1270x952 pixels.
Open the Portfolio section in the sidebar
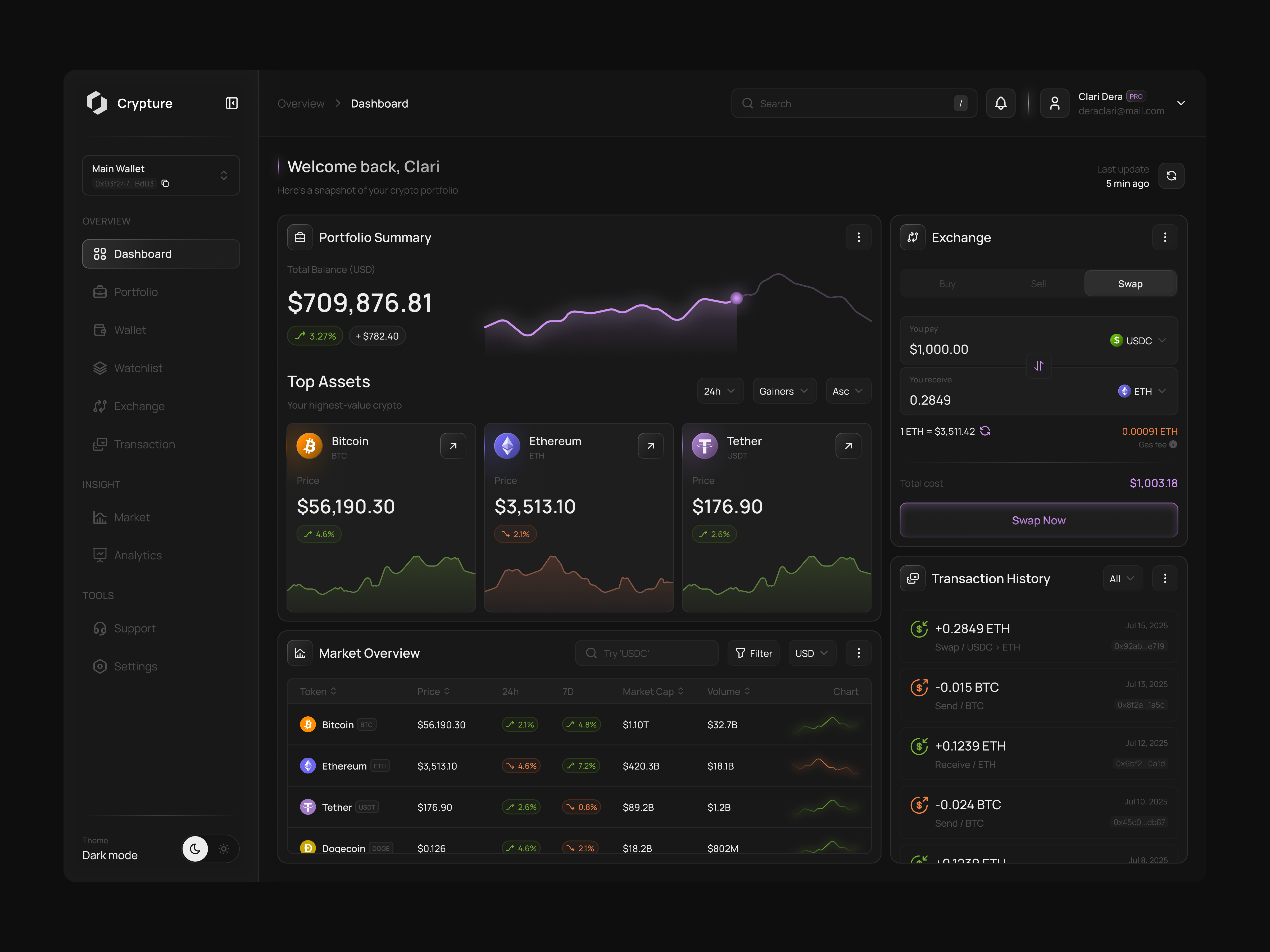[x=135, y=291]
